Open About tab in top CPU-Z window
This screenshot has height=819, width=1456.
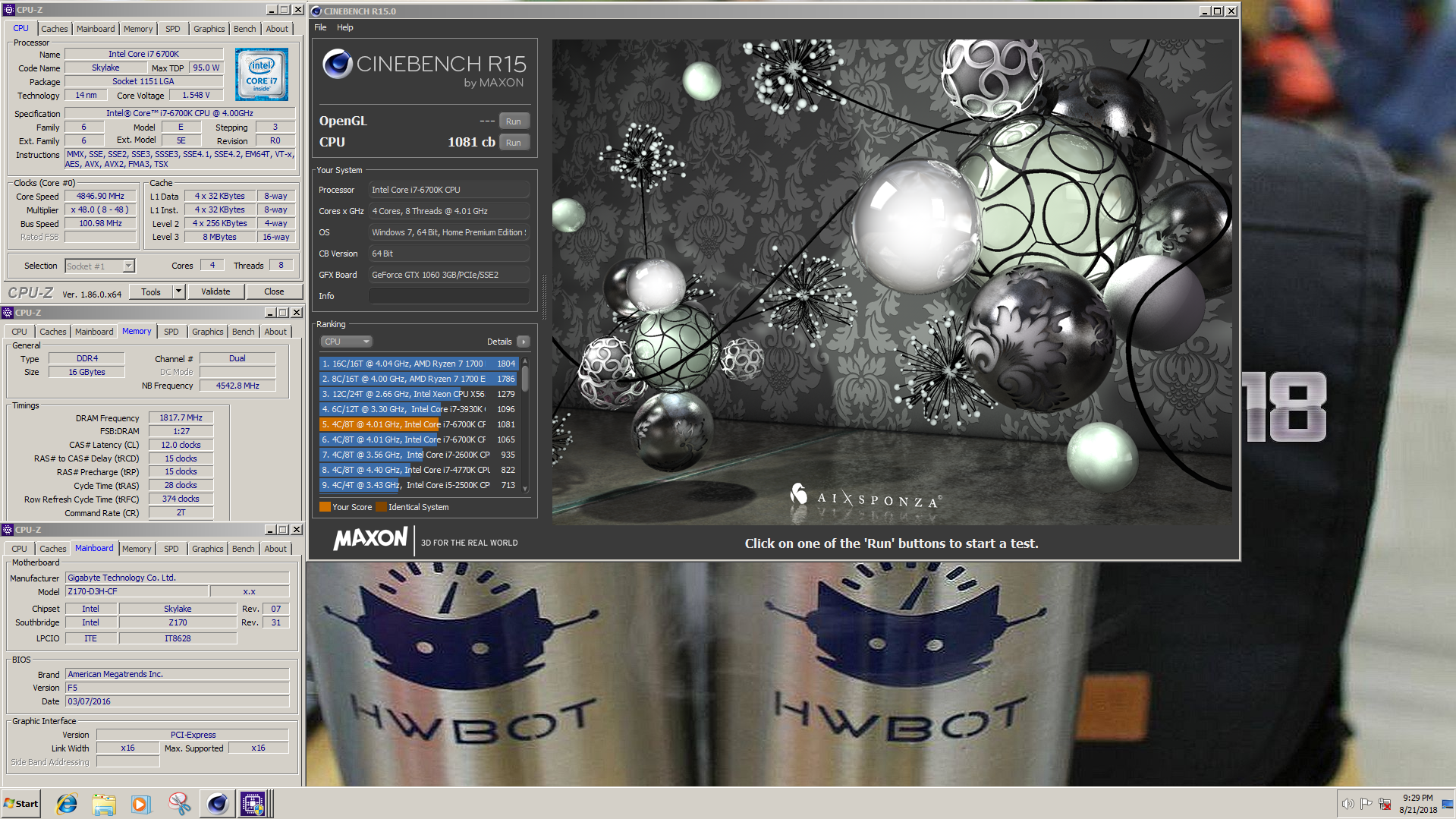[277, 29]
